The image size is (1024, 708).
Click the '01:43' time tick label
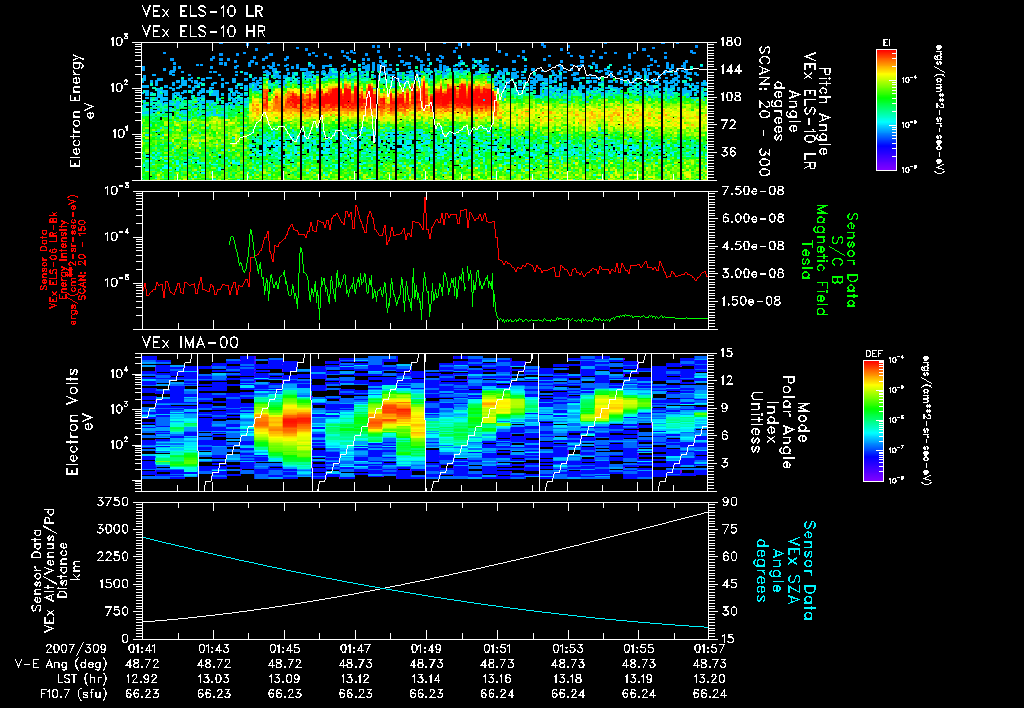point(214,649)
